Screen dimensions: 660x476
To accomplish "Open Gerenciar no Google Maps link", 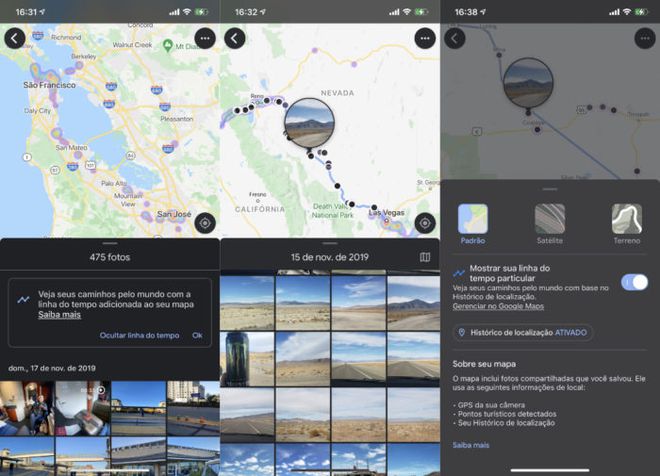I will tap(498, 306).
